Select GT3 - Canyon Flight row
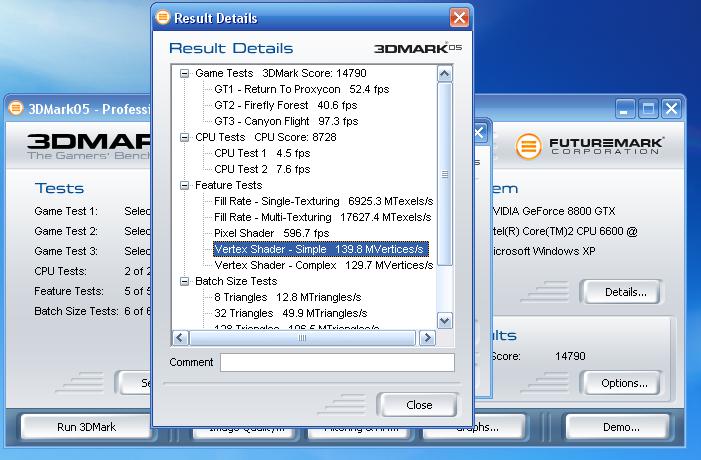Image resolution: width=701 pixels, height=460 pixels. 286,121
